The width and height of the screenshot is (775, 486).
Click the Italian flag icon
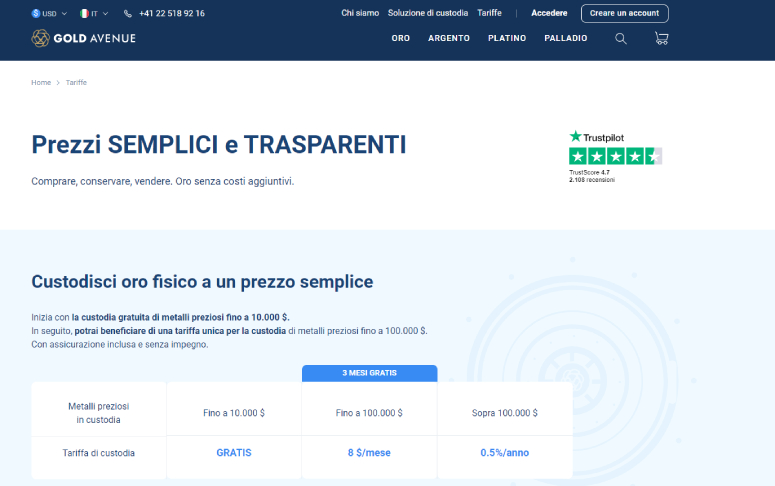[x=85, y=13]
